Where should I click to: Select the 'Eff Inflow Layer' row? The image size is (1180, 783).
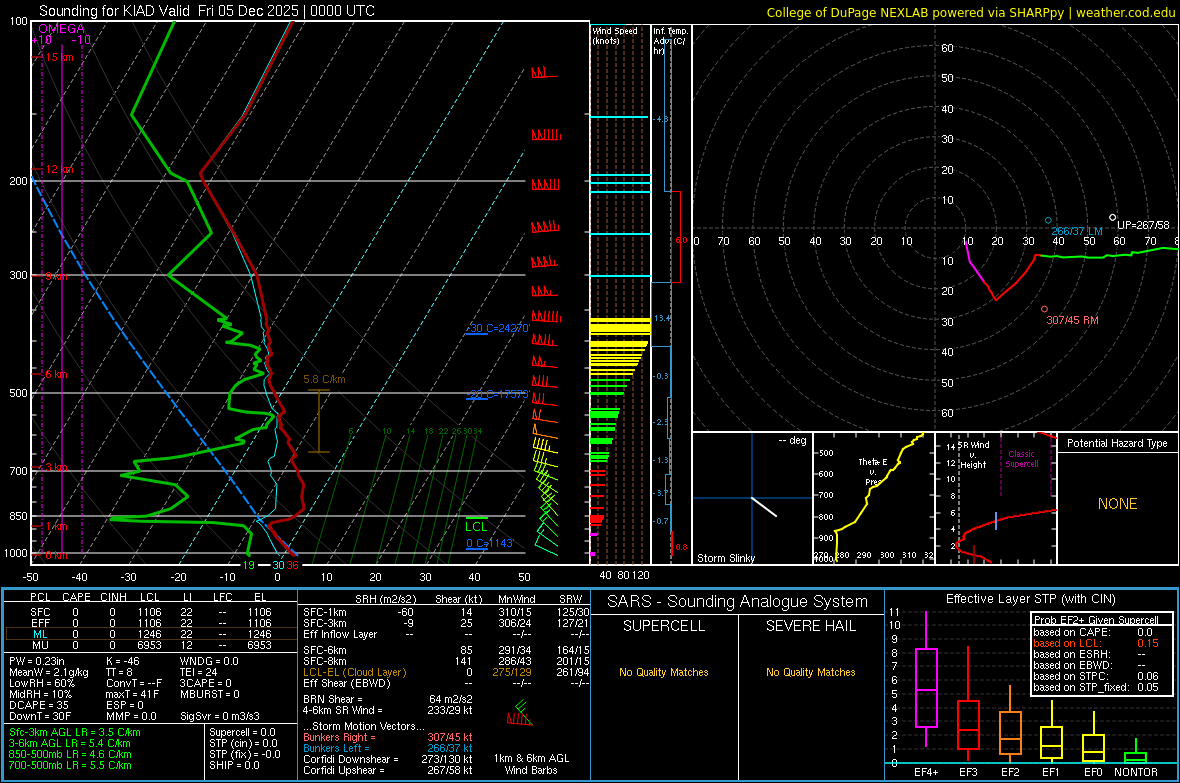446,634
